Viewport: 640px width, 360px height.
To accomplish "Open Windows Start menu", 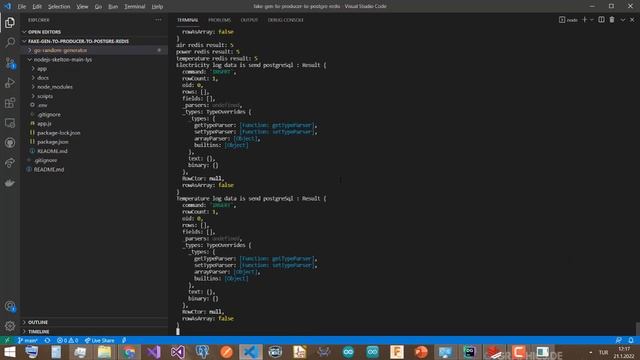I will click(x=10, y=352).
